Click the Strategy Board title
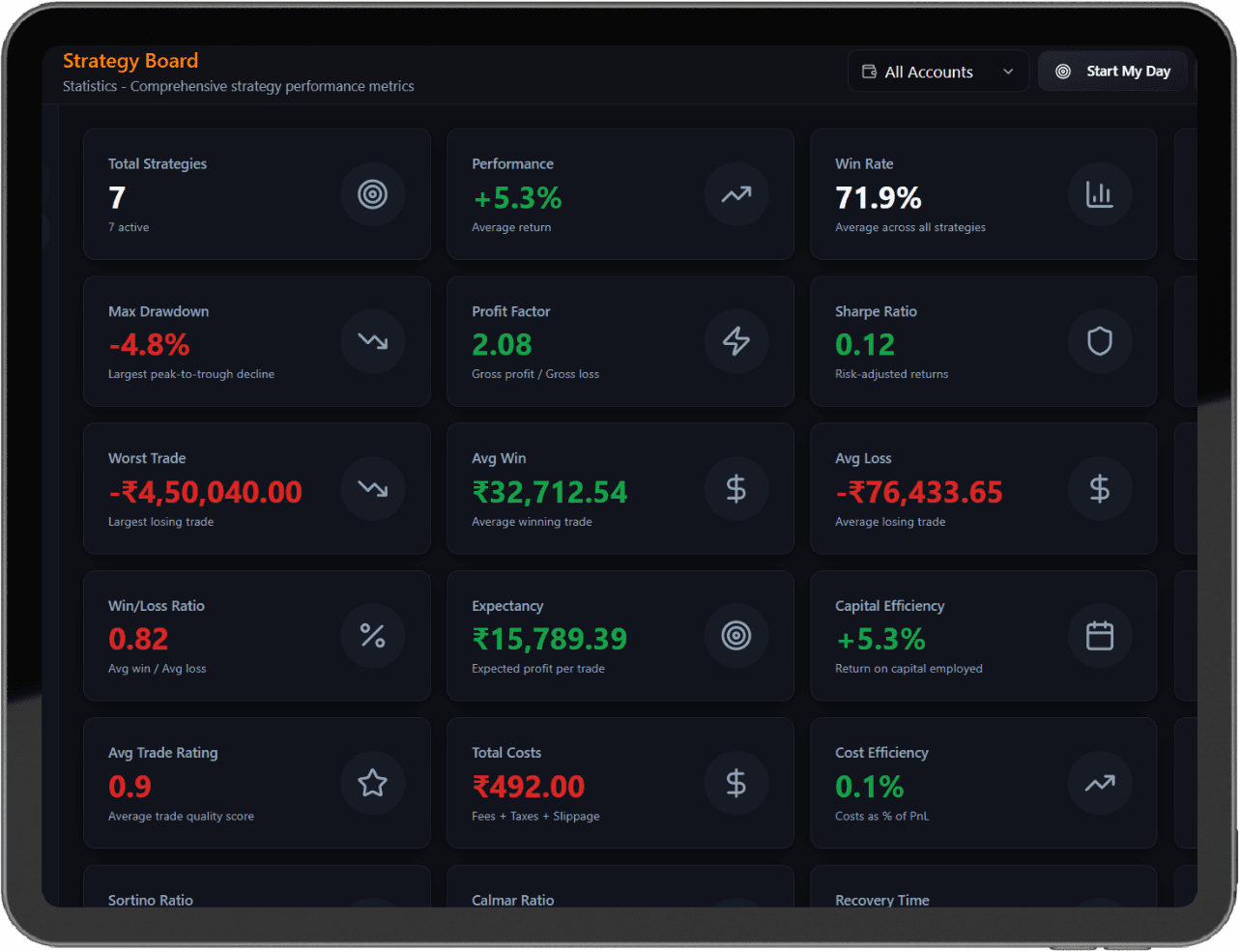Image resolution: width=1240 pixels, height=952 pixels. [130, 60]
